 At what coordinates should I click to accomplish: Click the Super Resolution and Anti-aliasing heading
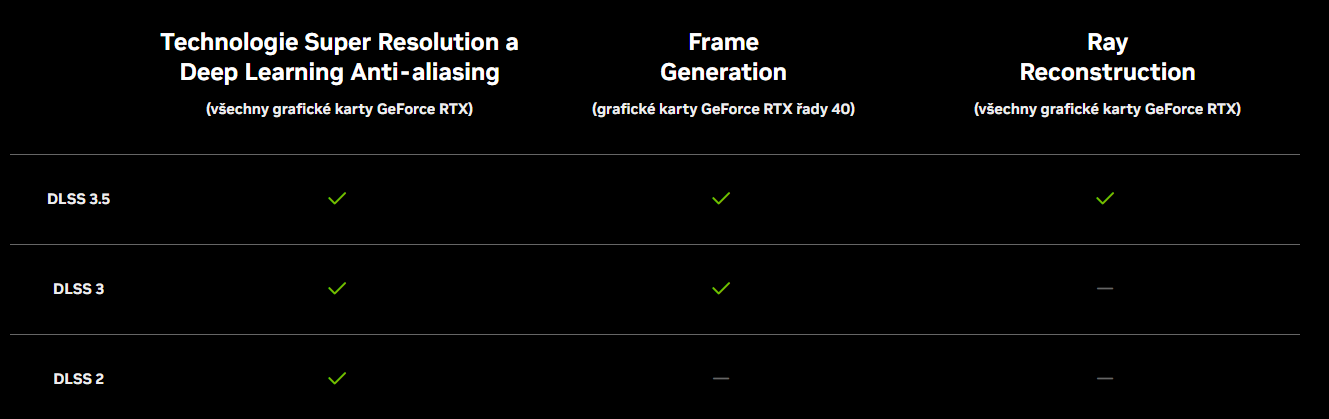[x=339, y=57]
